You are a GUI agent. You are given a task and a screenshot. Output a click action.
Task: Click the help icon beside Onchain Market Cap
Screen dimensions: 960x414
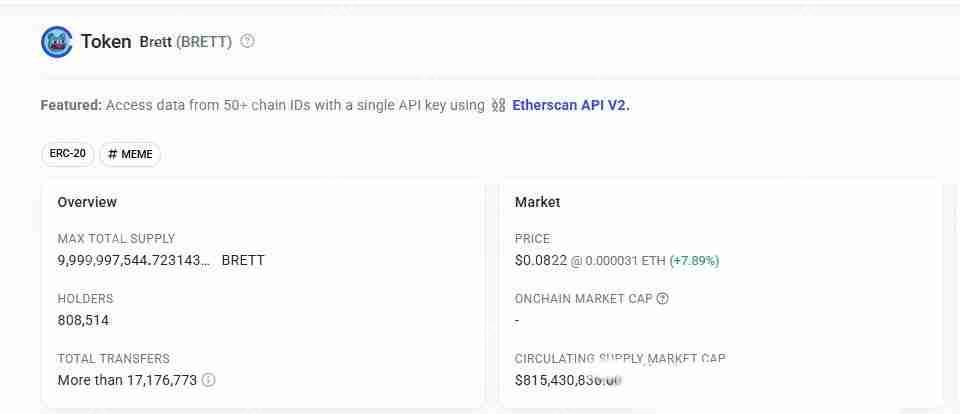[x=662, y=298]
